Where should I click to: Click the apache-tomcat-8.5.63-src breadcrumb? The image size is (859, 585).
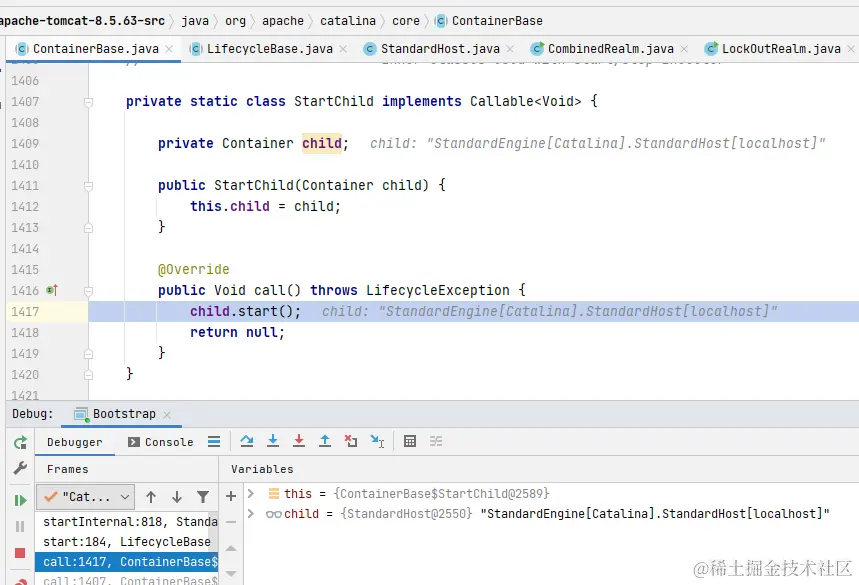click(x=82, y=21)
